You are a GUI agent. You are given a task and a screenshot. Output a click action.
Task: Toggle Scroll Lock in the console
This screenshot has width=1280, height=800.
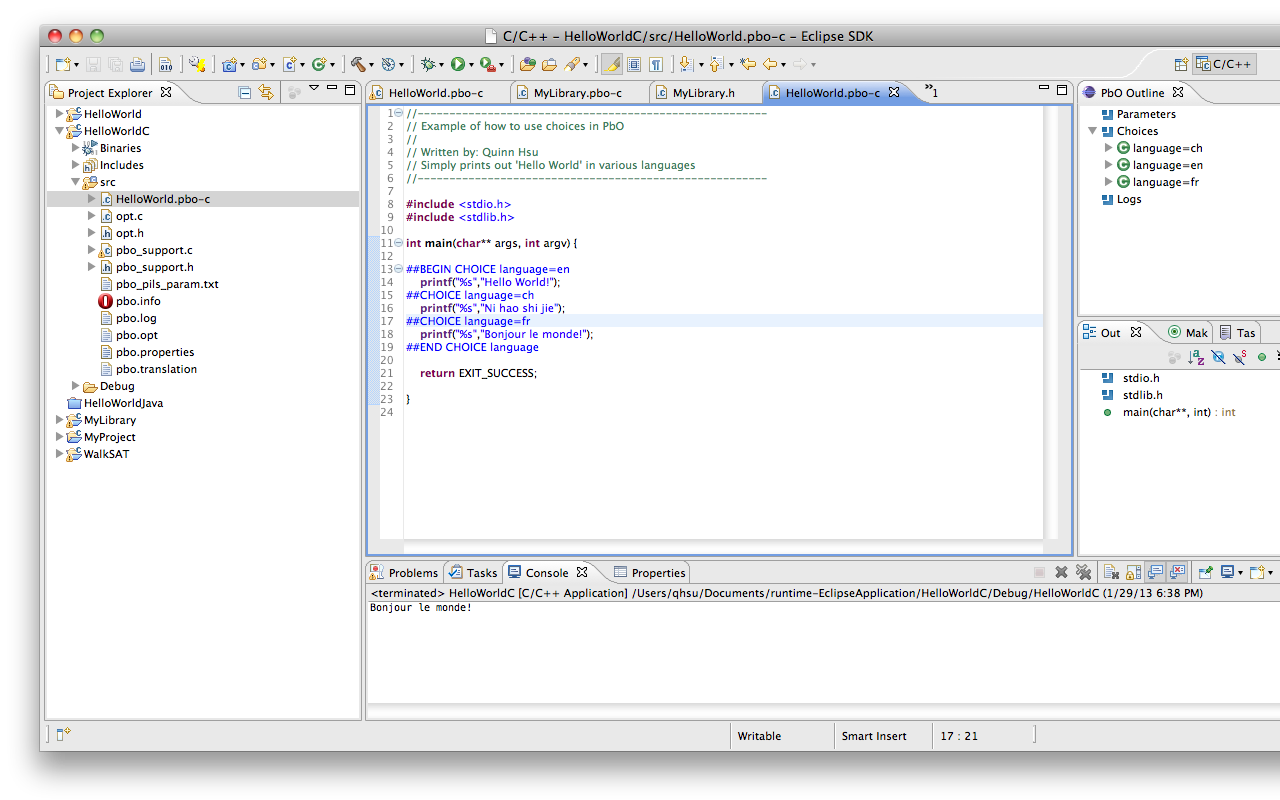[1133, 573]
